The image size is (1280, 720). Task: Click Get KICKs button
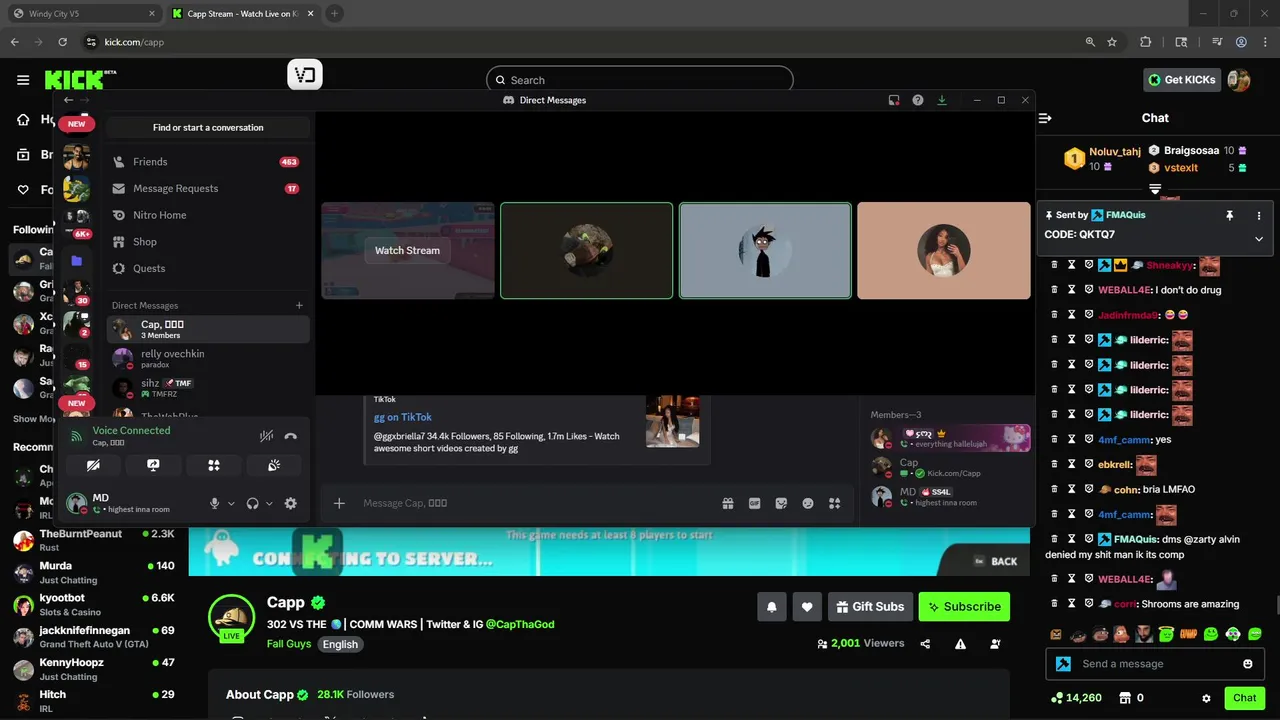[1182, 80]
